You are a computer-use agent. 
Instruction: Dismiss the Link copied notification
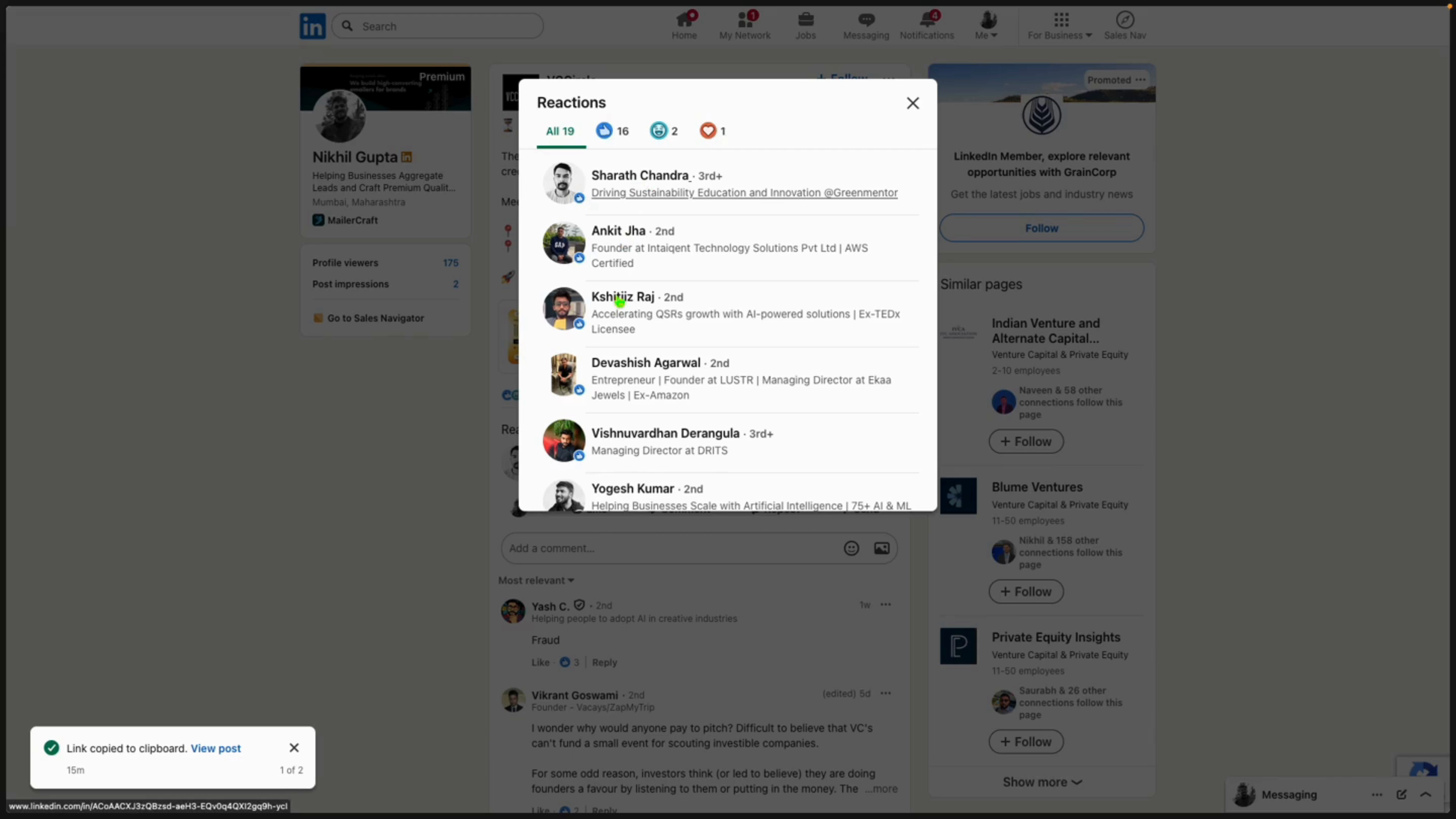pos(293,747)
